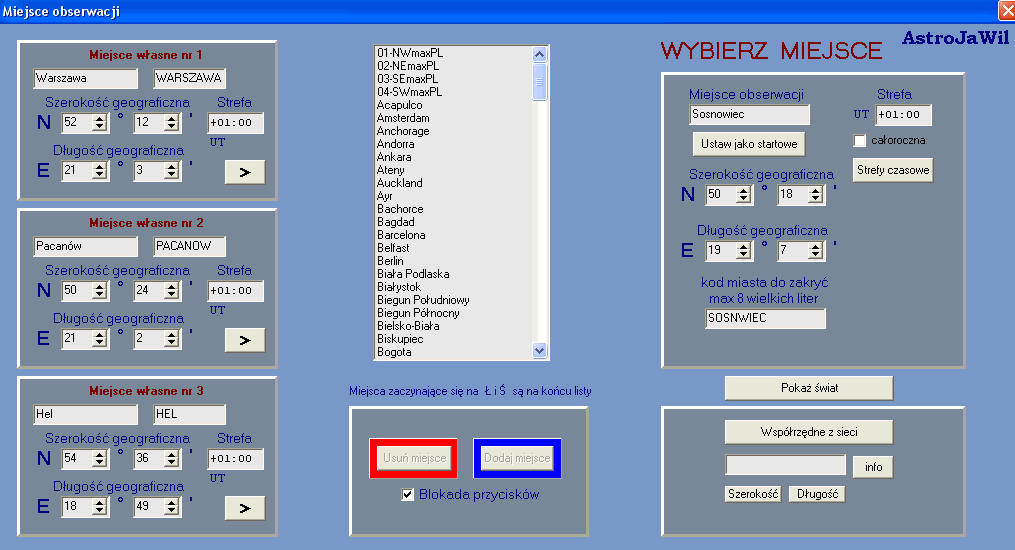
Task: Click the Długość button
Action: [x=817, y=494]
